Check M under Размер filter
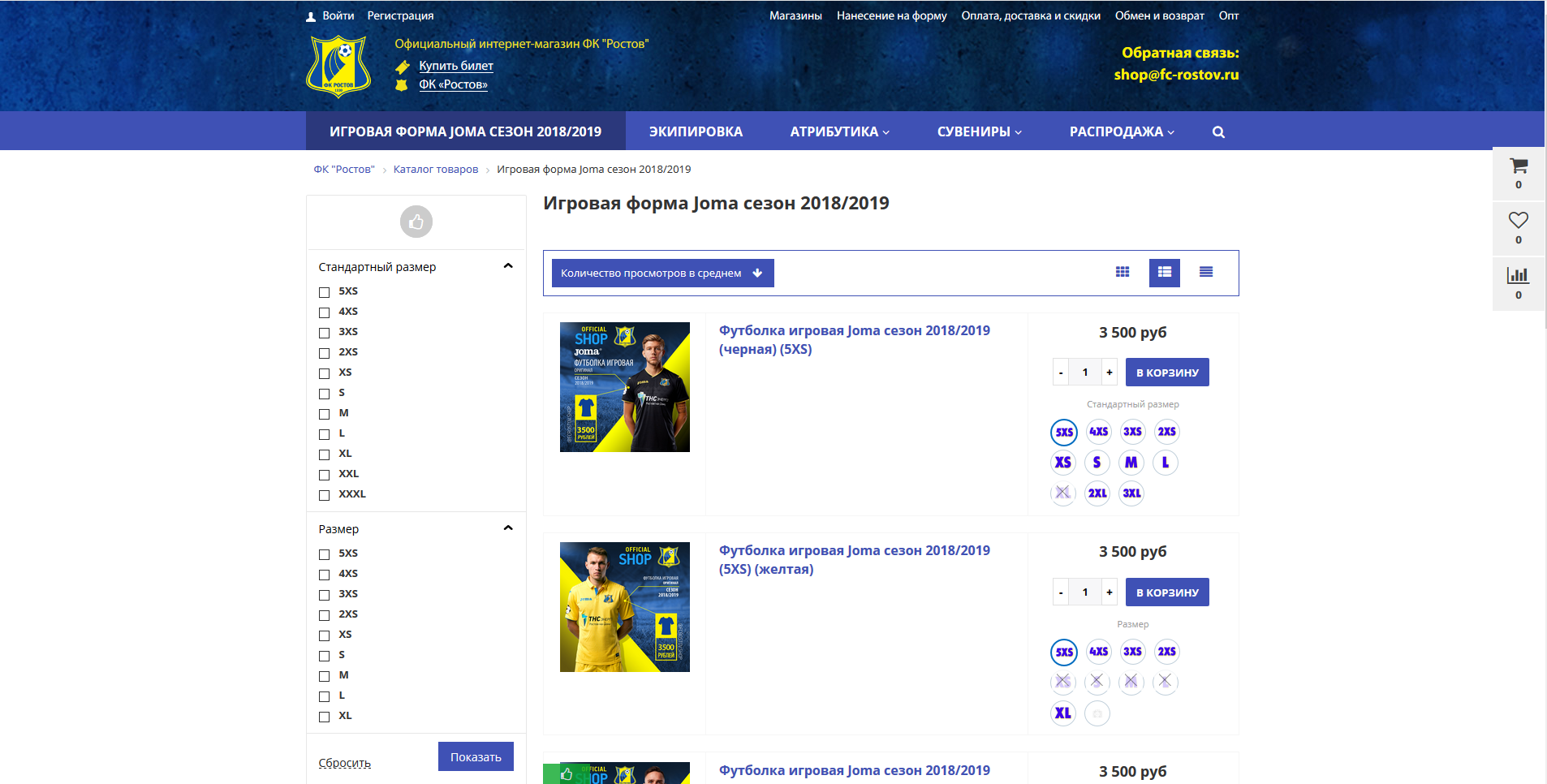Viewport: 1547px width, 784px height. 324,676
